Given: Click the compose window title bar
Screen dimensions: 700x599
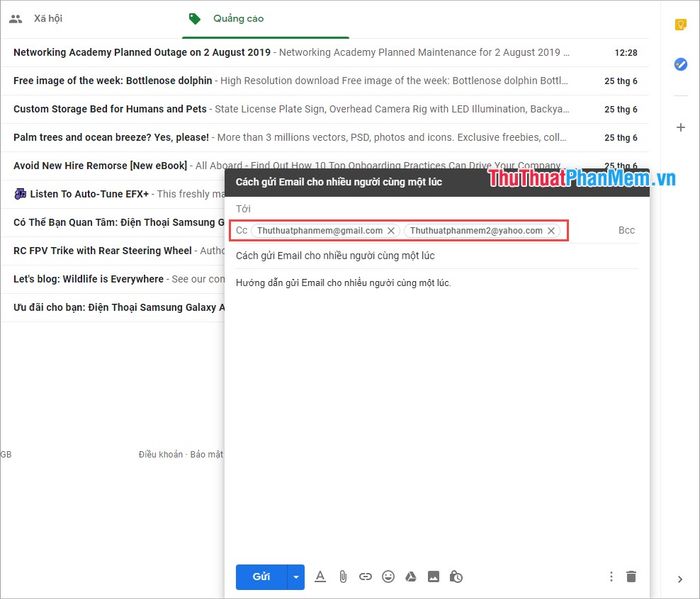Looking at the screenshot, I should (437, 182).
